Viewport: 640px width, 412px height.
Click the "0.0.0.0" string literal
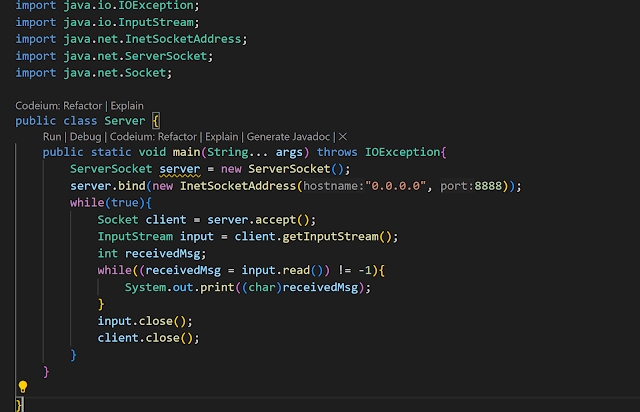[x=396, y=186]
